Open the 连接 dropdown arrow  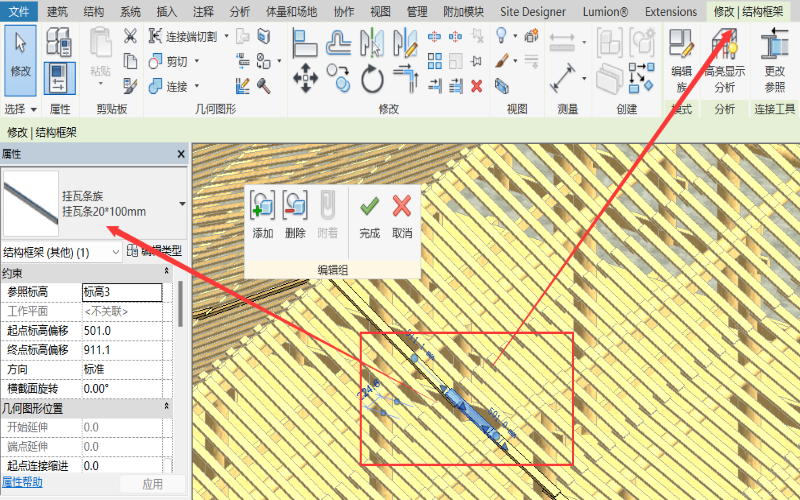(x=196, y=86)
